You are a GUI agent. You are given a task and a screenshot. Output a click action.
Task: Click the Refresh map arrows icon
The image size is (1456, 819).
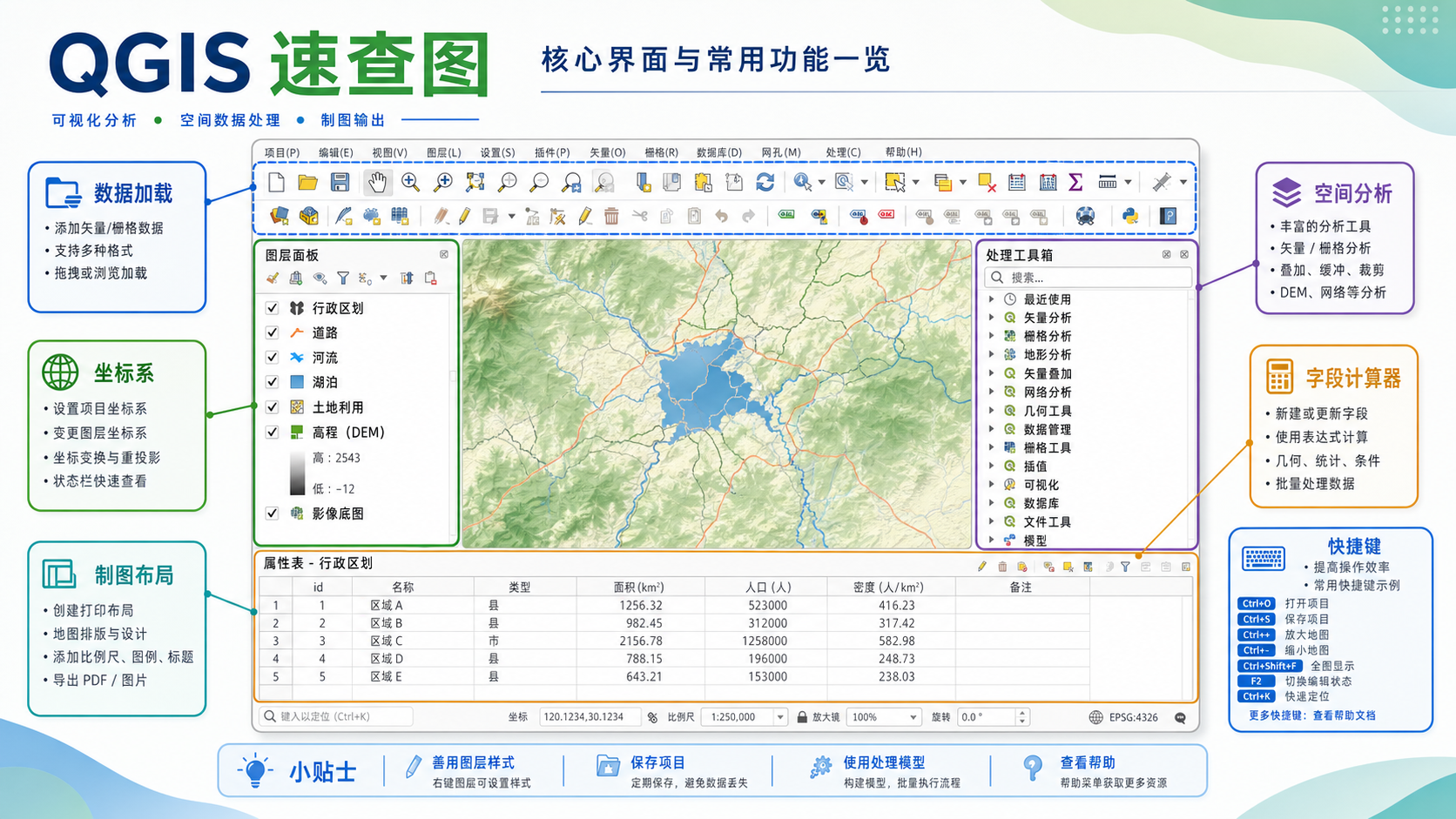coord(765,182)
